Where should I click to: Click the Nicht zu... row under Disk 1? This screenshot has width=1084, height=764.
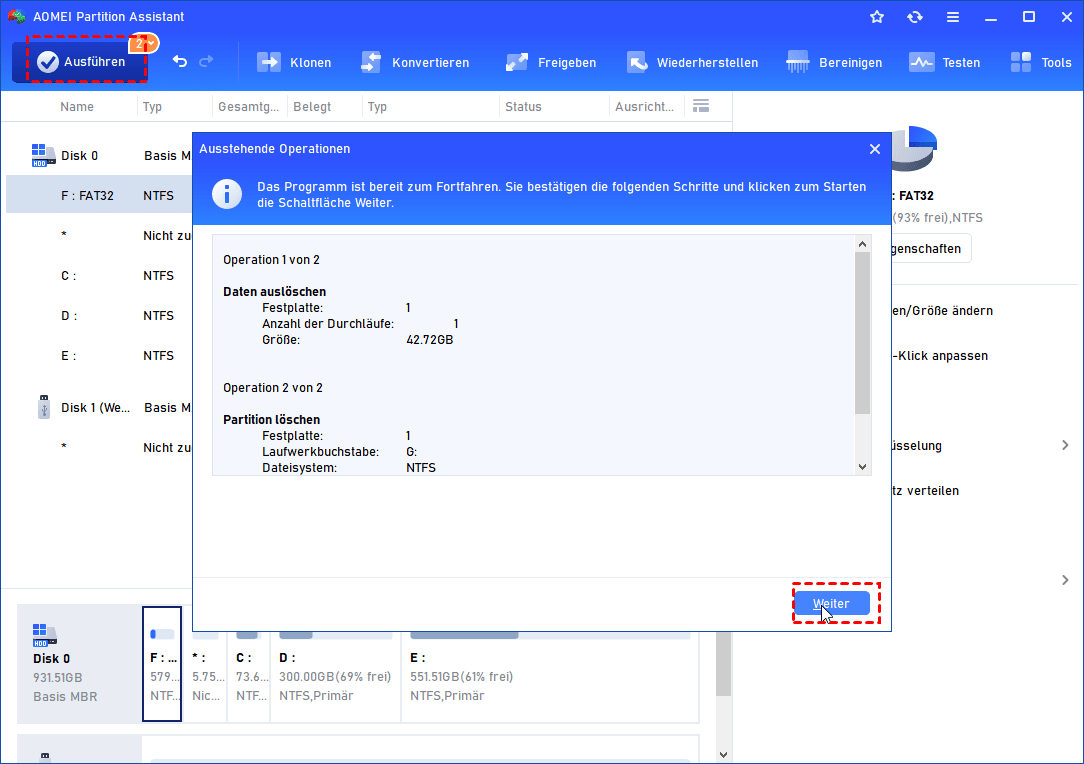click(x=99, y=448)
